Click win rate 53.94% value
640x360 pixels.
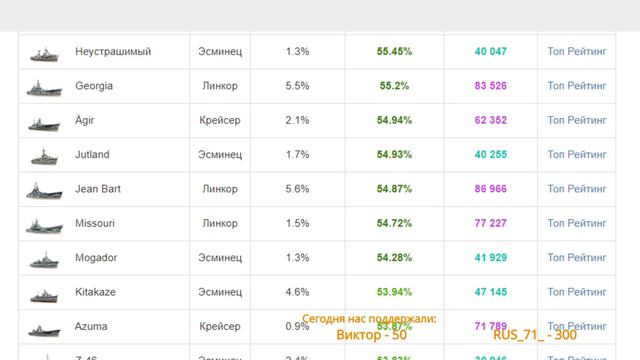coord(394,292)
